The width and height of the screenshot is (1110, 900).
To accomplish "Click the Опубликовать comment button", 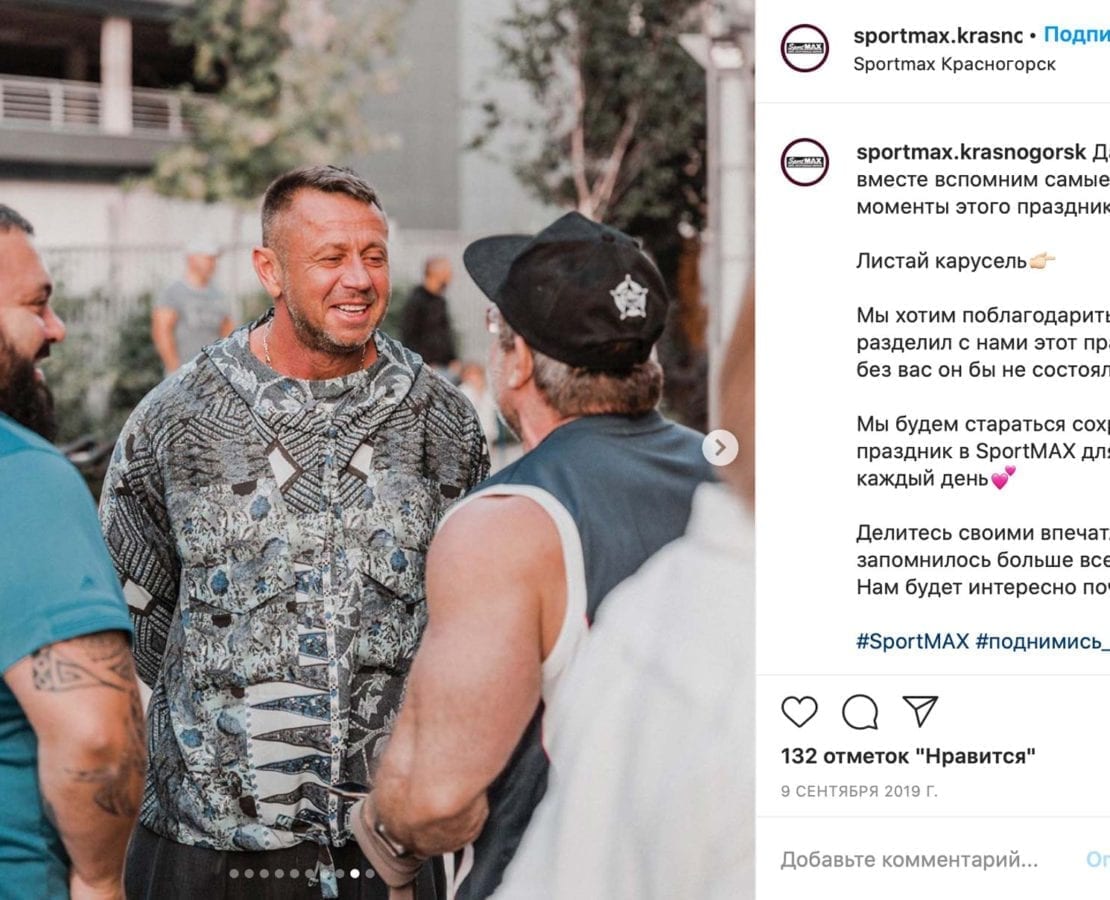I will (x=1098, y=860).
